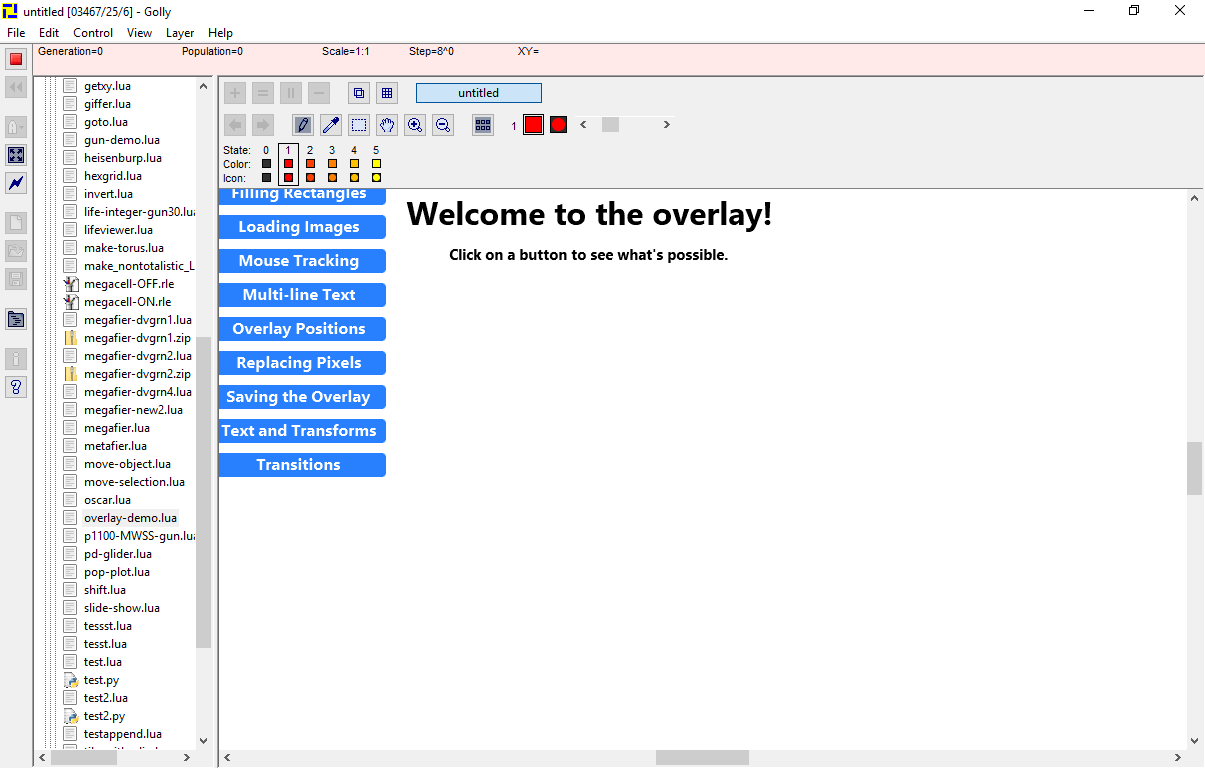Click the Saving the Overlay button
1205x768 pixels.
click(x=301, y=397)
